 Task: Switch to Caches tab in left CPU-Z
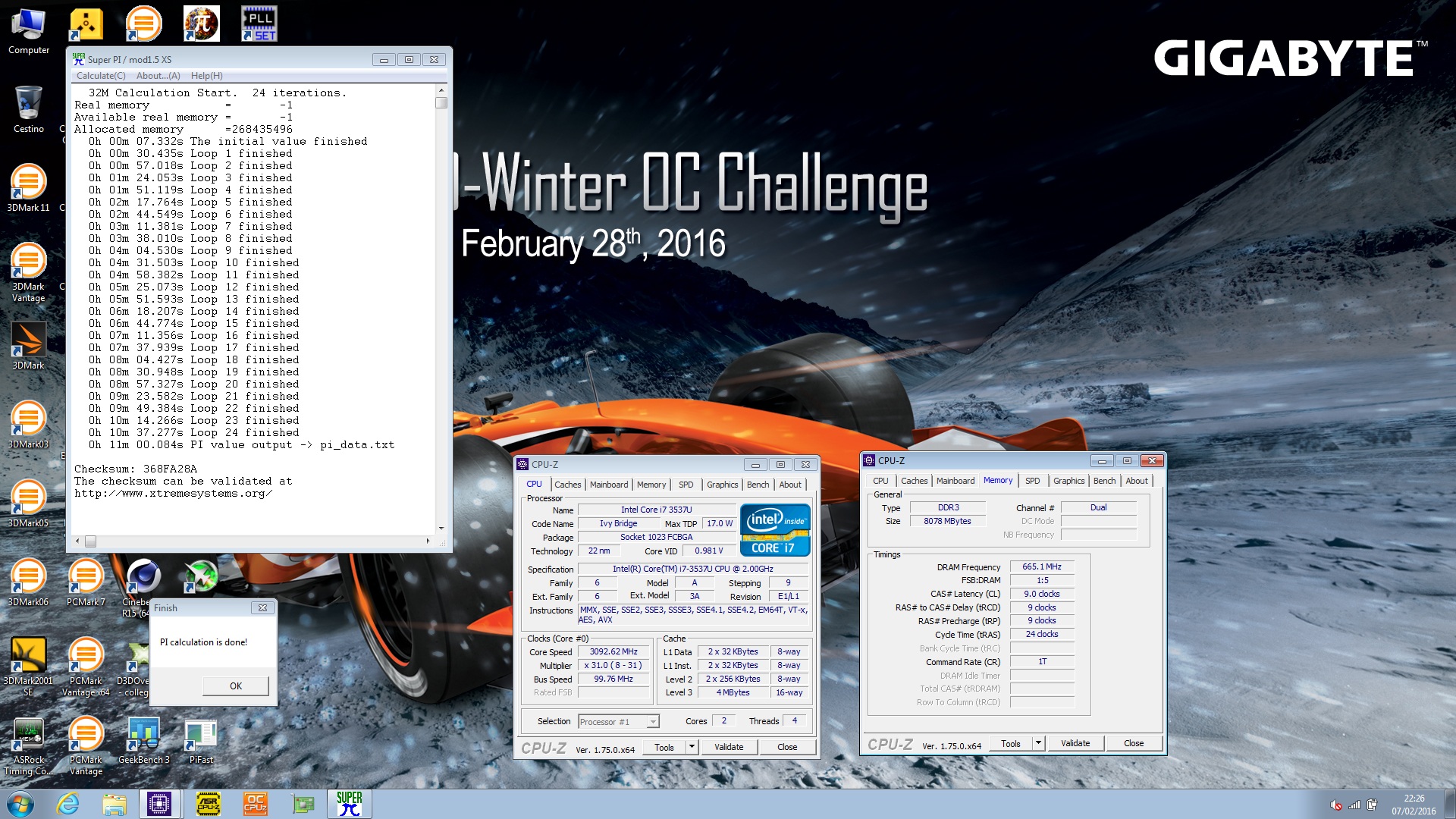[x=567, y=485]
